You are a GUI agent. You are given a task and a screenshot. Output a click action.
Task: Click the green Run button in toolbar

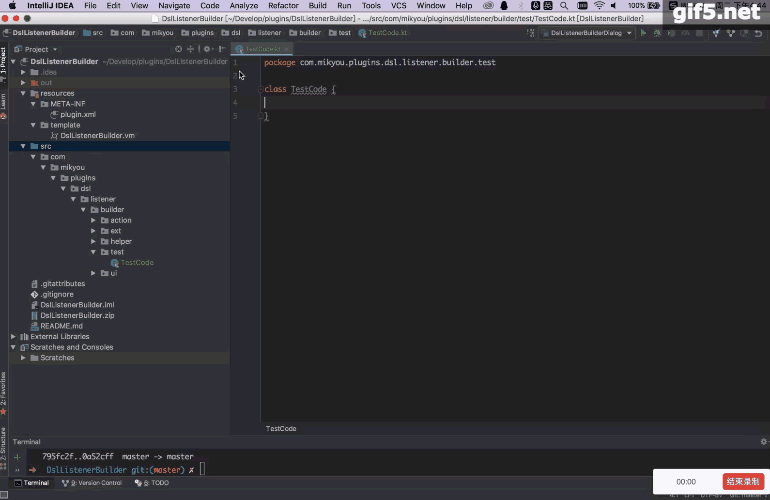[641, 33]
